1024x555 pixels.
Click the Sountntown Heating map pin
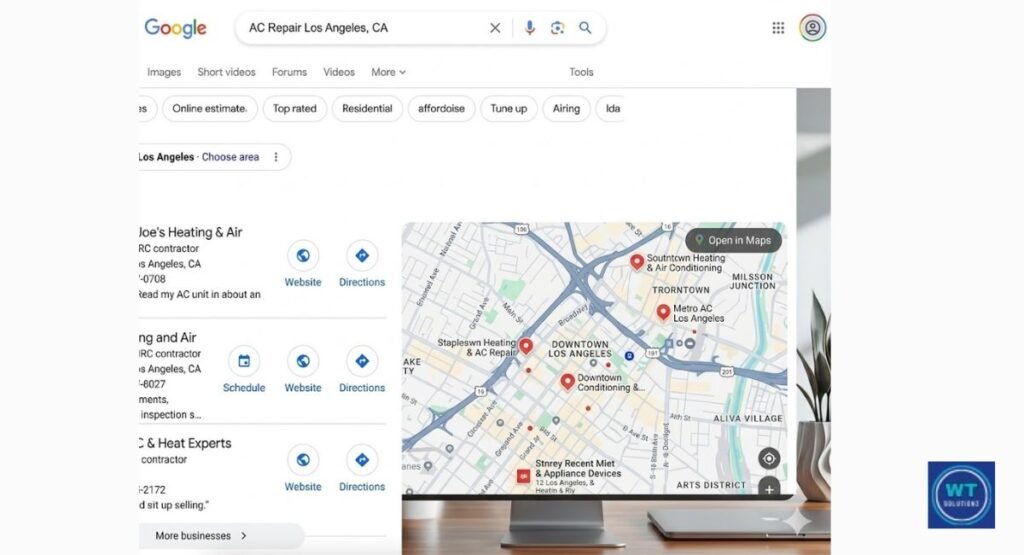[637, 262]
